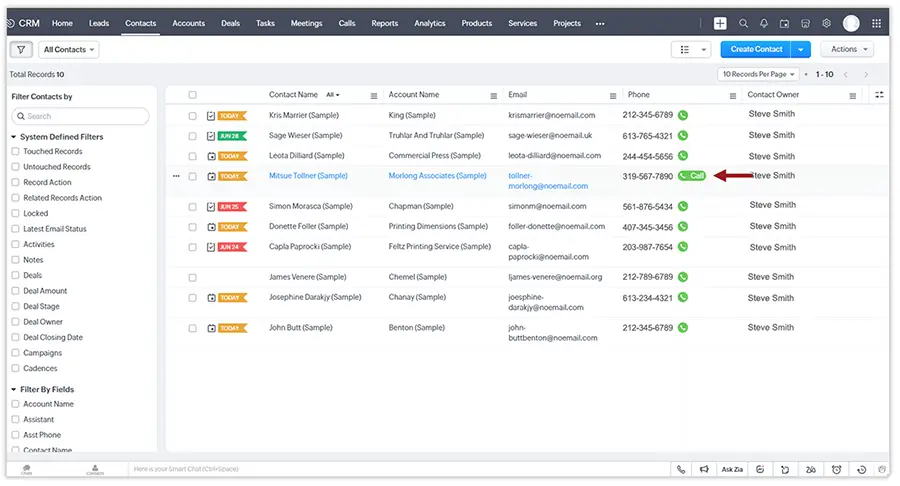Click Chapman (Sample) account name
Viewport: 900px width, 486px height.
(x=421, y=207)
